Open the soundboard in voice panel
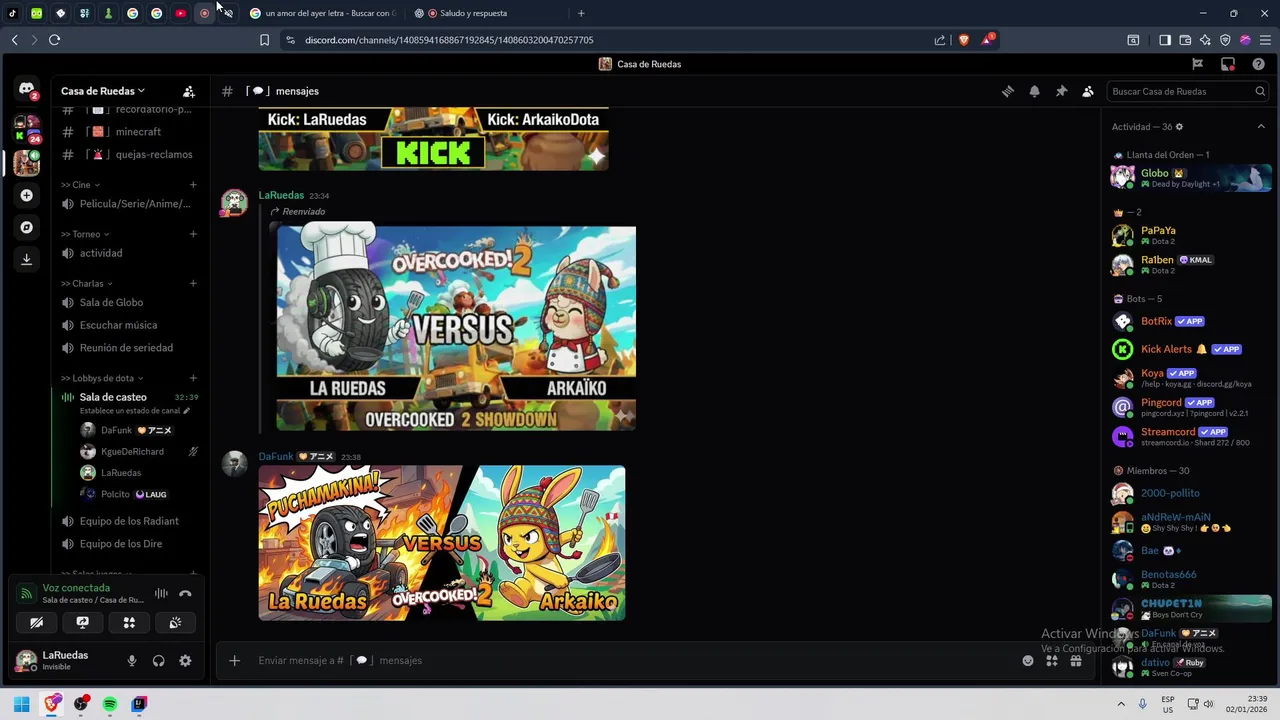Image resolution: width=1280 pixels, height=720 pixels. pos(175,623)
